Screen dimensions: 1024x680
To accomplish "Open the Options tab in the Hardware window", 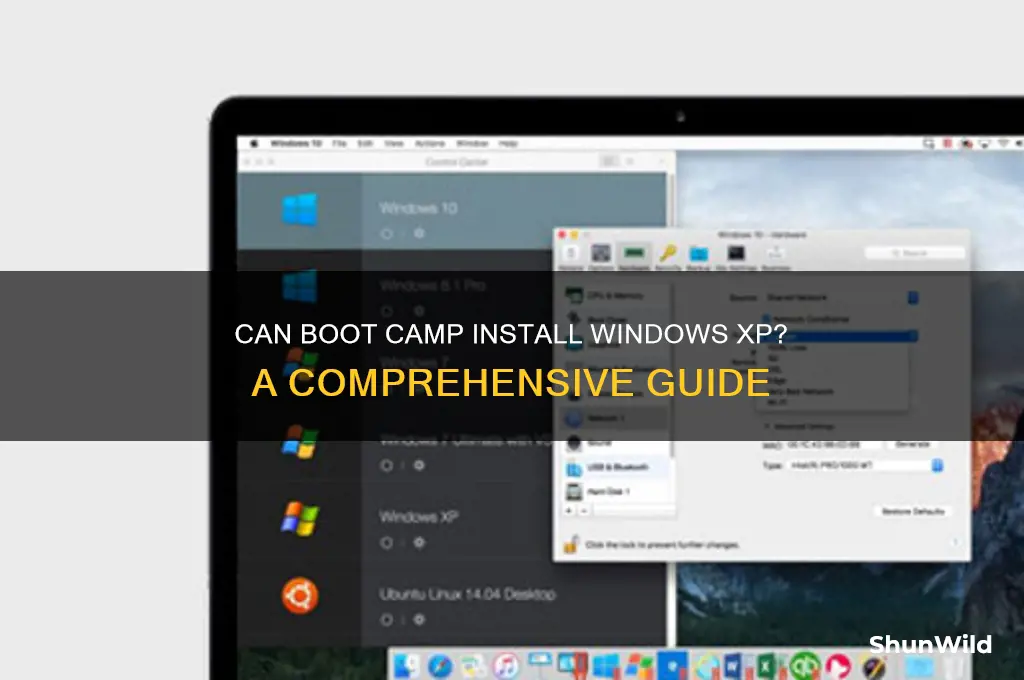I will [x=601, y=257].
